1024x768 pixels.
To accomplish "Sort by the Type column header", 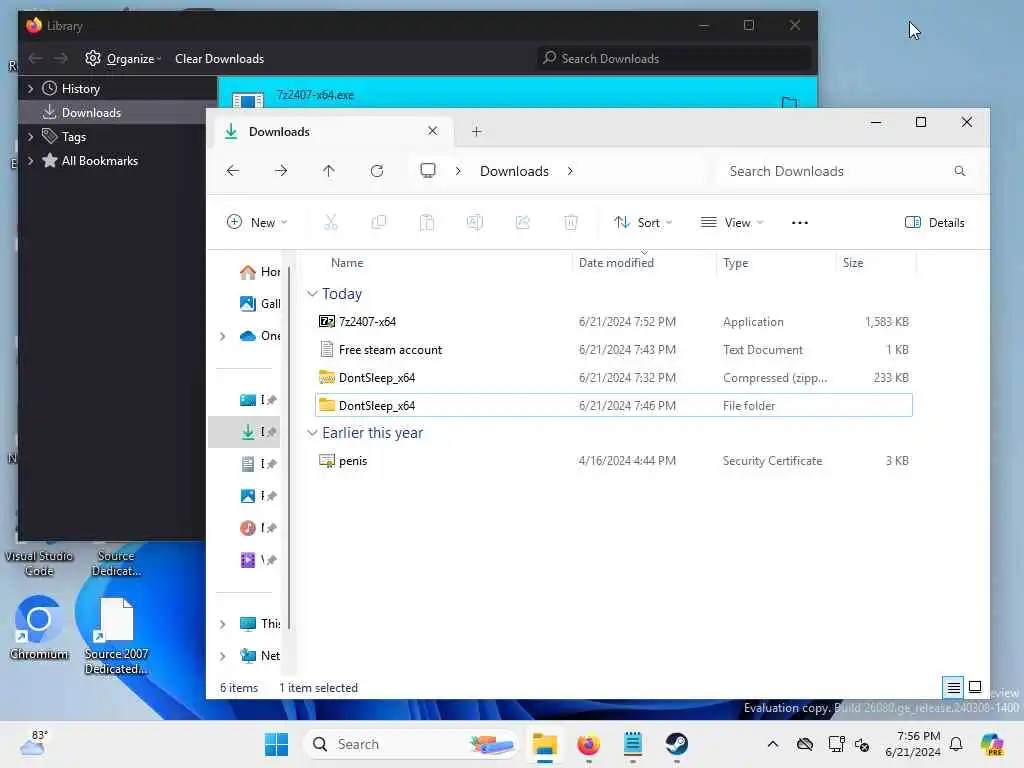I will click(735, 263).
